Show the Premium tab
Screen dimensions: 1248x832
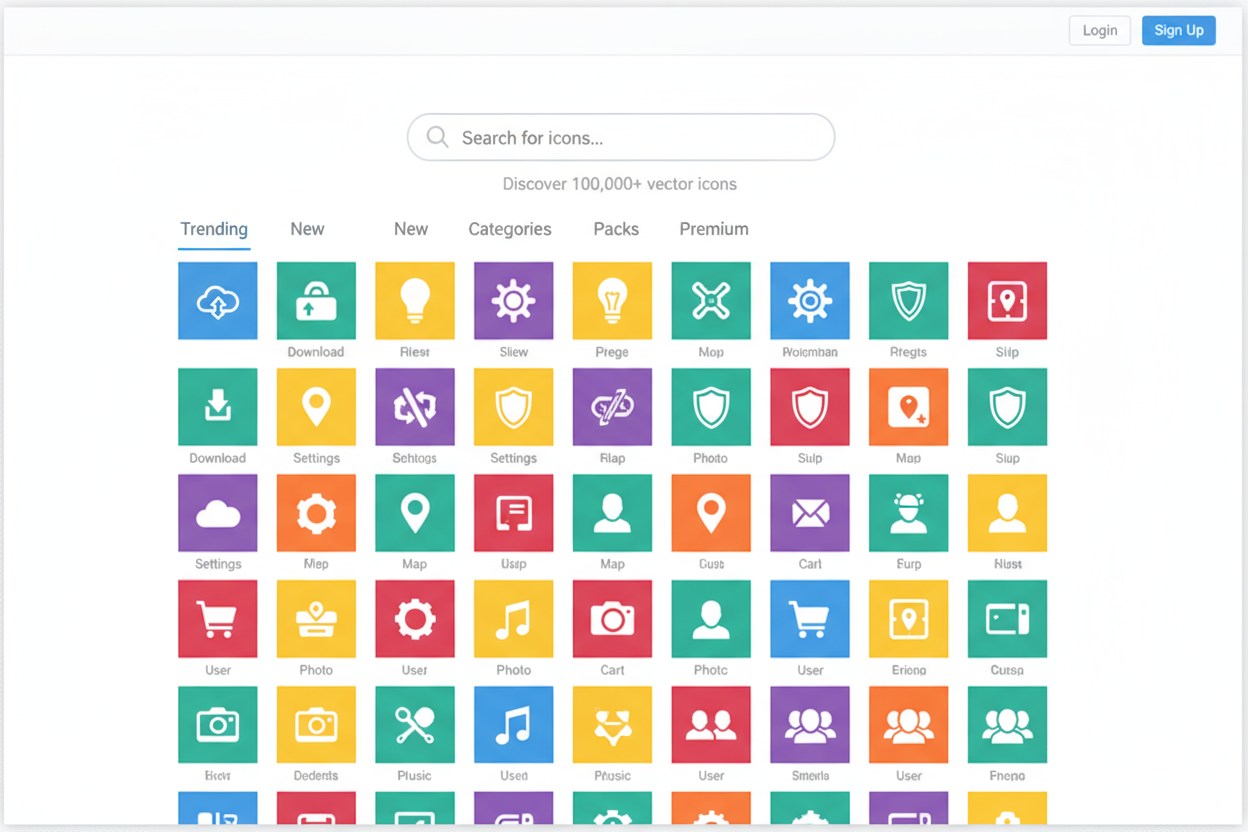(714, 229)
